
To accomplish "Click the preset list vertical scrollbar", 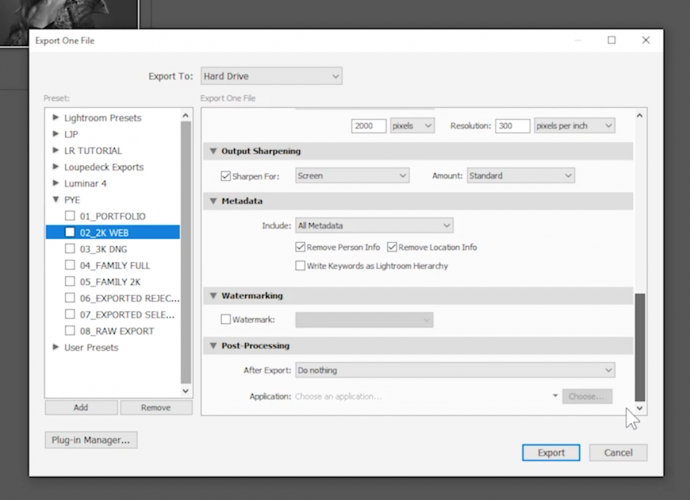I will point(186,250).
